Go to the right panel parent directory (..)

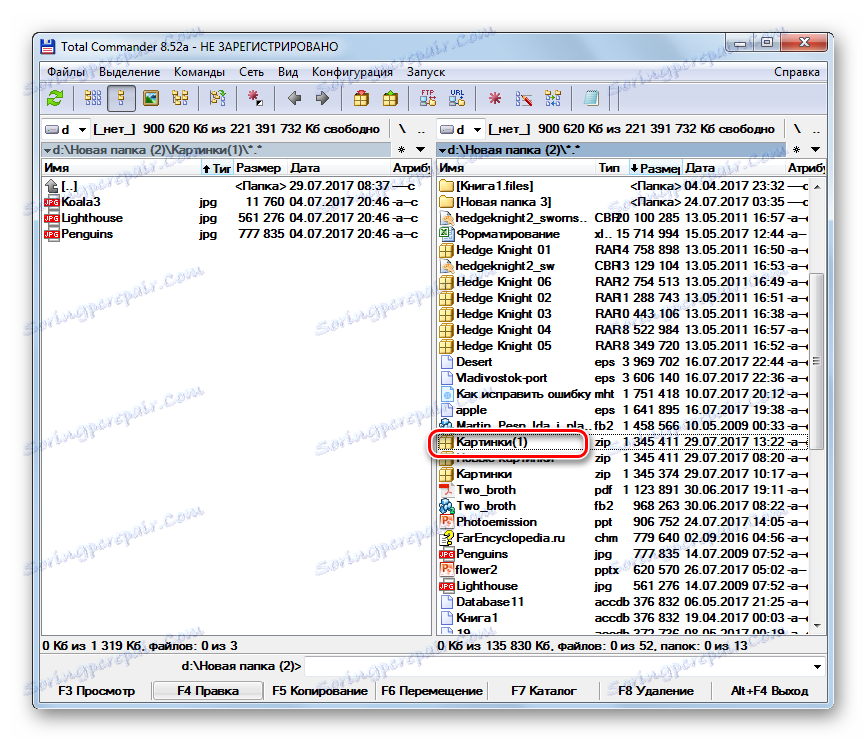click(816, 129)
